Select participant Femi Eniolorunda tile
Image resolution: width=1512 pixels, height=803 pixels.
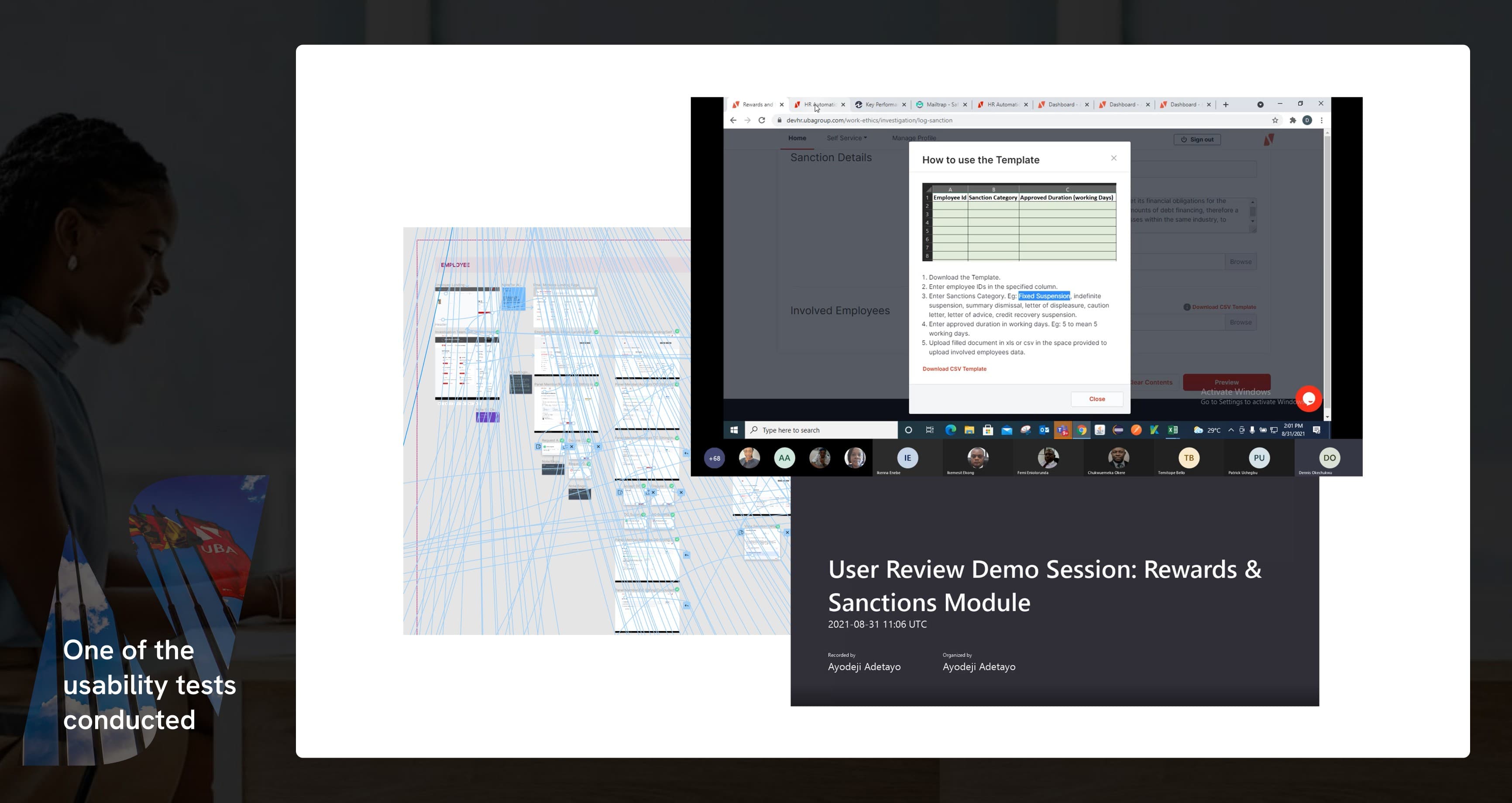(1048, 458)
